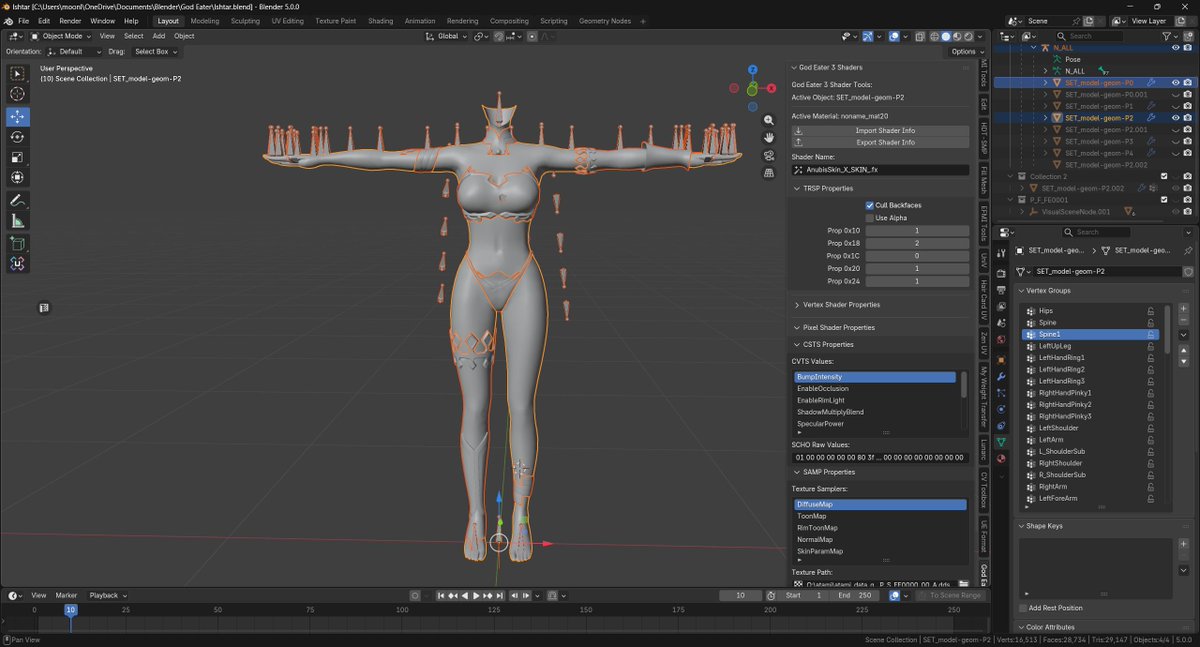Viewport: 1200px width, 647px height.
Task: Expand Vertex Shader Properties panel
Action: coord(841,304)
